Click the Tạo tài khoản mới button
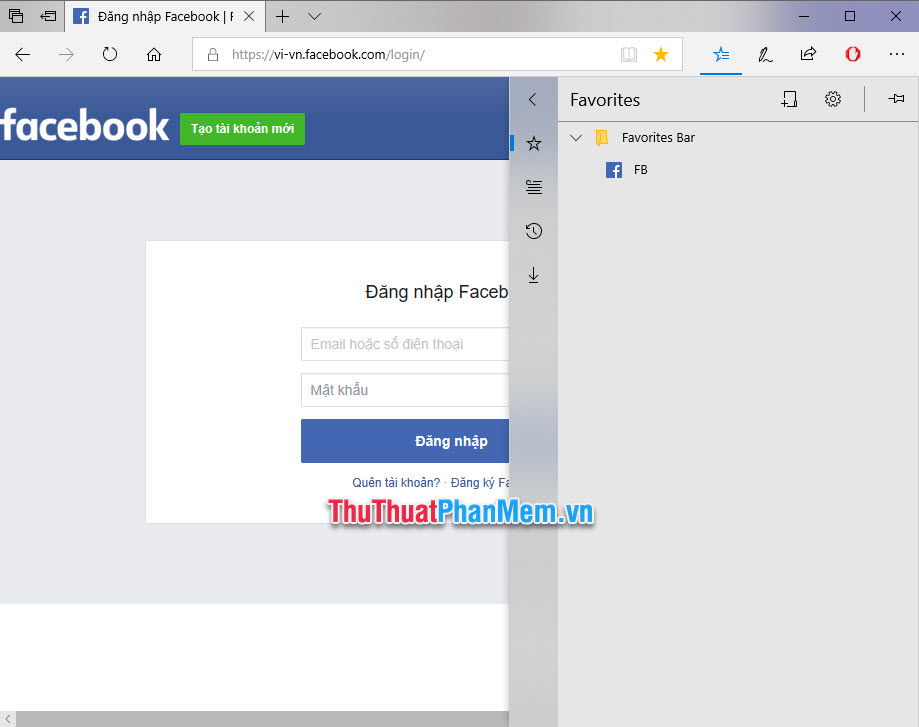This screenshot has height=727, width=919. [x=242, y=129]
